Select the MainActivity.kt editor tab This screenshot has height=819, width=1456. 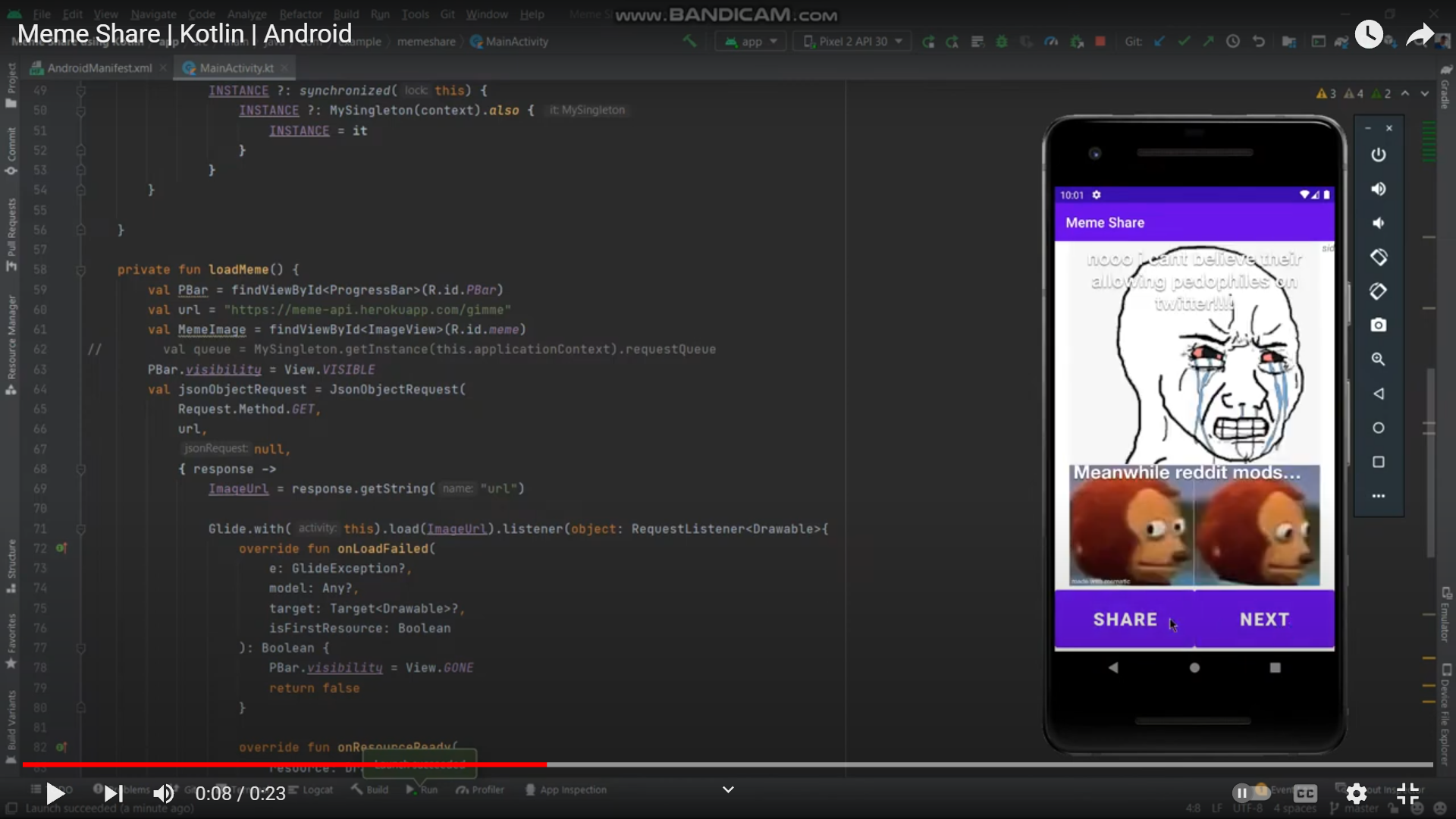[x=235, y=68]
